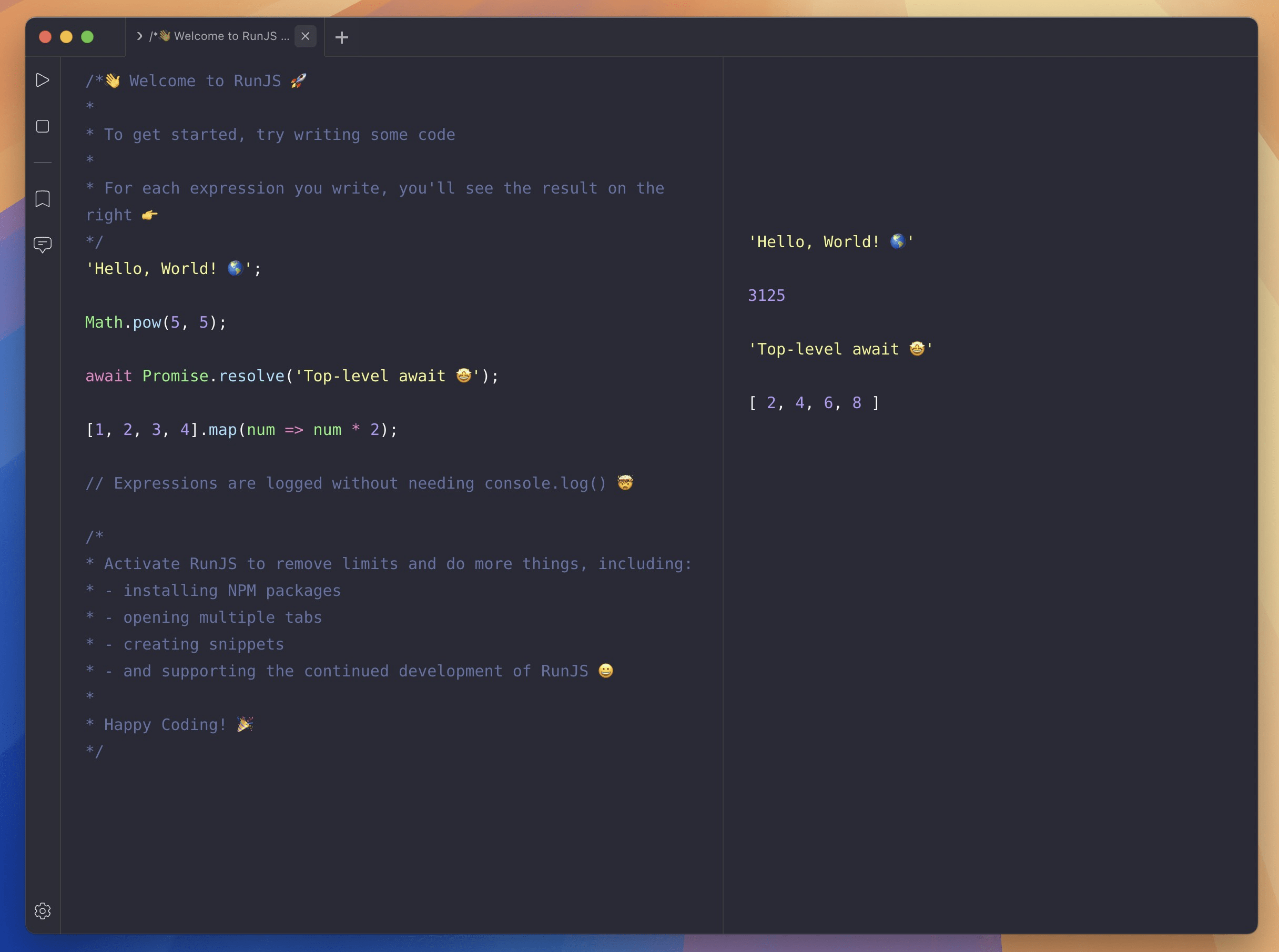Open snippets via the bookmark icon

[43, 198]
